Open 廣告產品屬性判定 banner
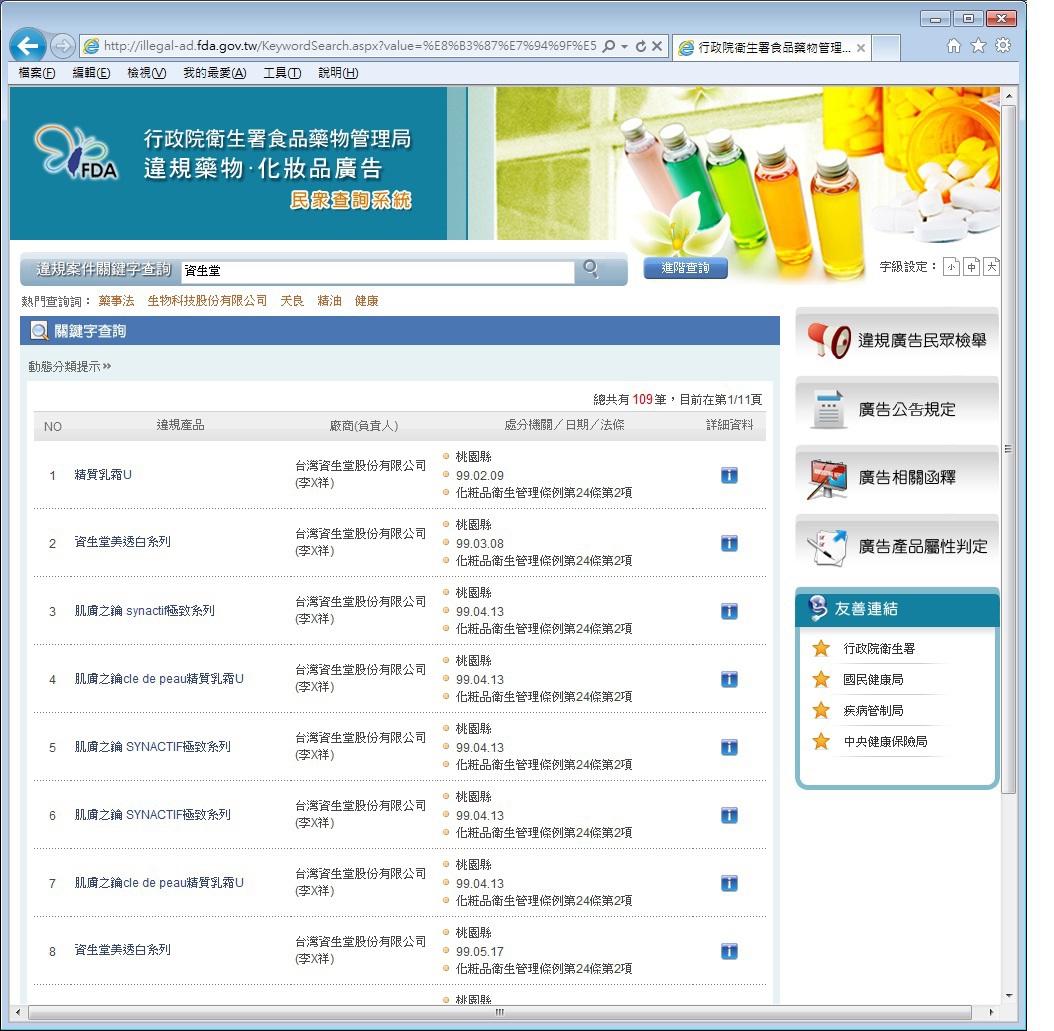This screenshot has height=1031, width=1054. point(897,546)
